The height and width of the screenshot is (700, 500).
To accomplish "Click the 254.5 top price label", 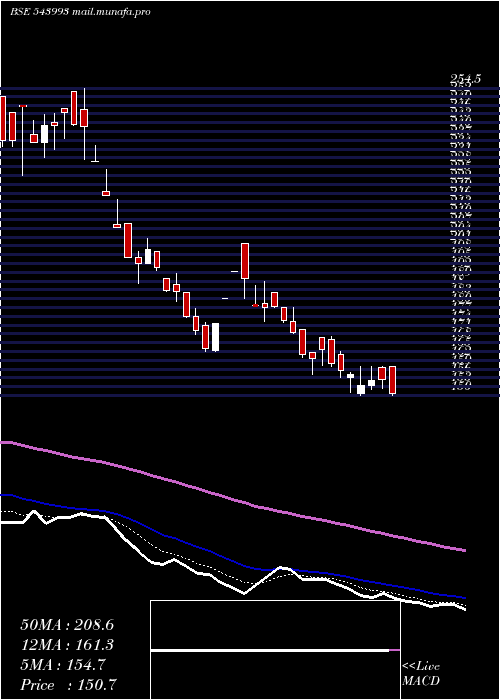I will point(465,79).
